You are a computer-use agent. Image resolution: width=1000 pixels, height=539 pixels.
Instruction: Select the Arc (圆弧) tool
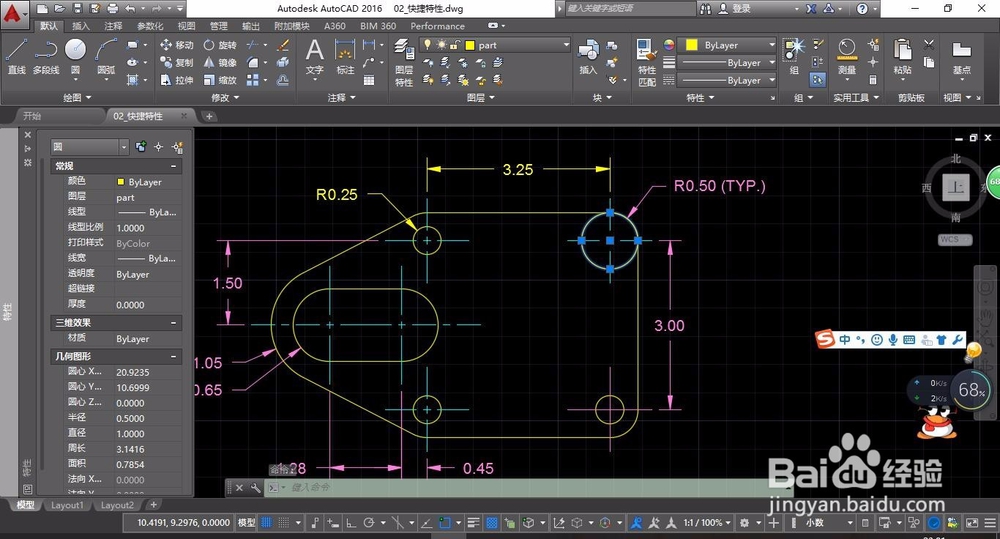tap(106, 56)
